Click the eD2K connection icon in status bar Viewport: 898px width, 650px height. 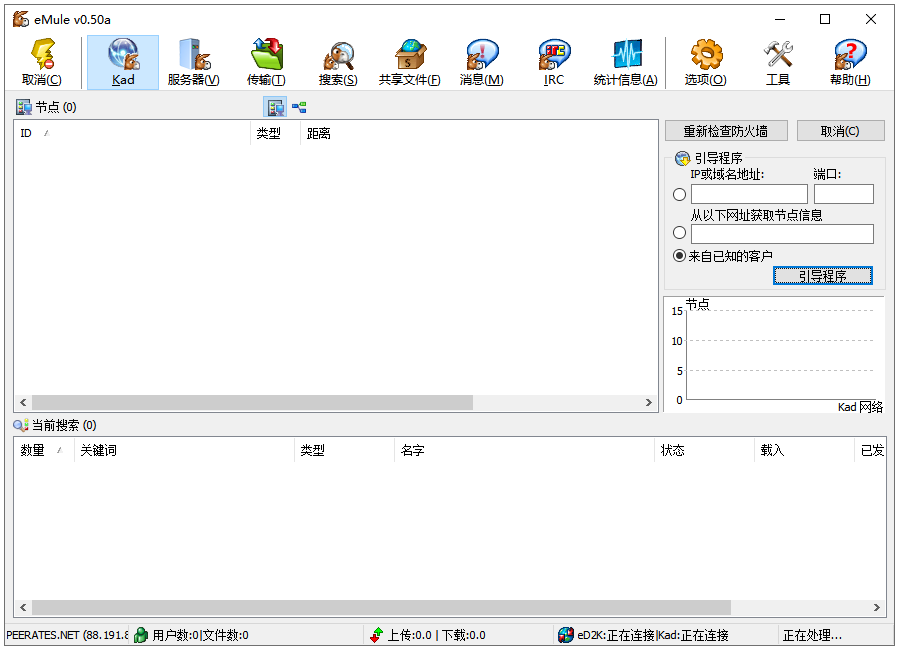(x=567, y=635)
